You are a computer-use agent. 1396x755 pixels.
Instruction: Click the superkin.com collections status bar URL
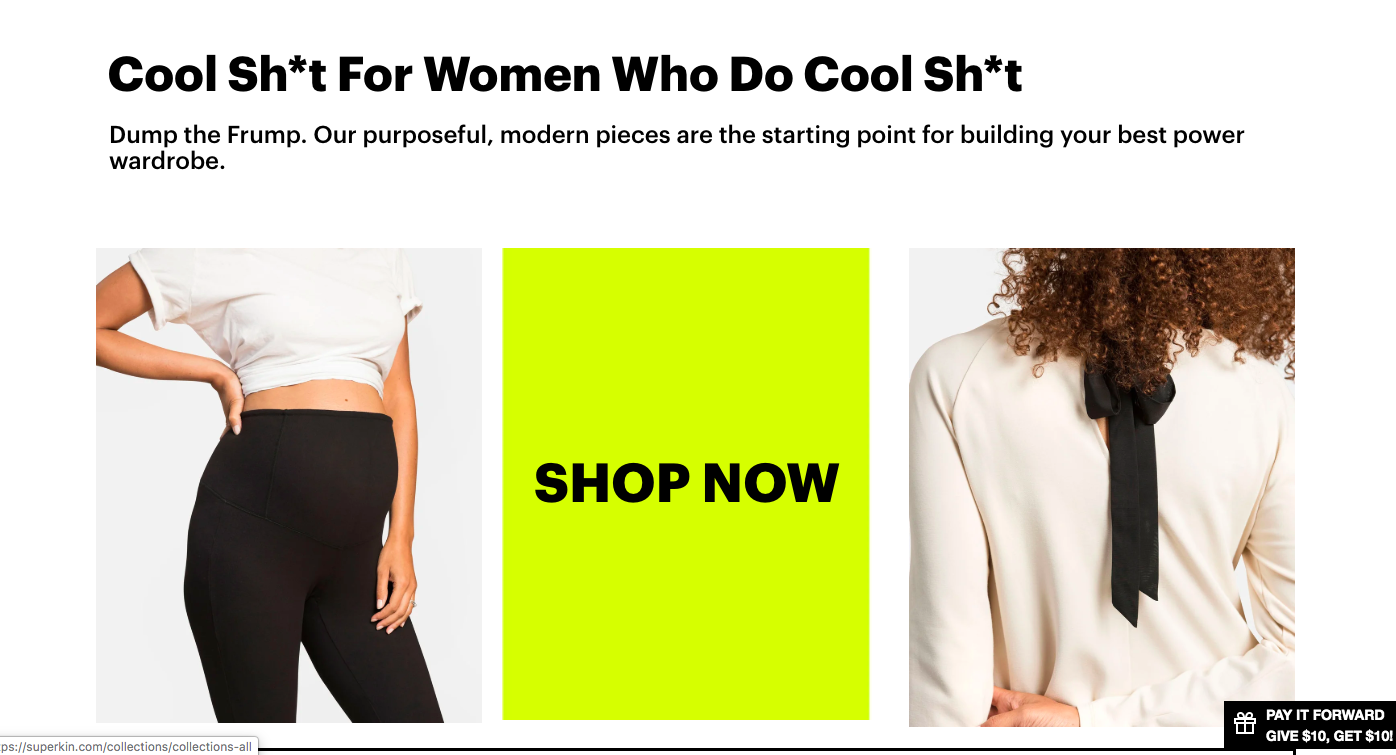point(128,746)
